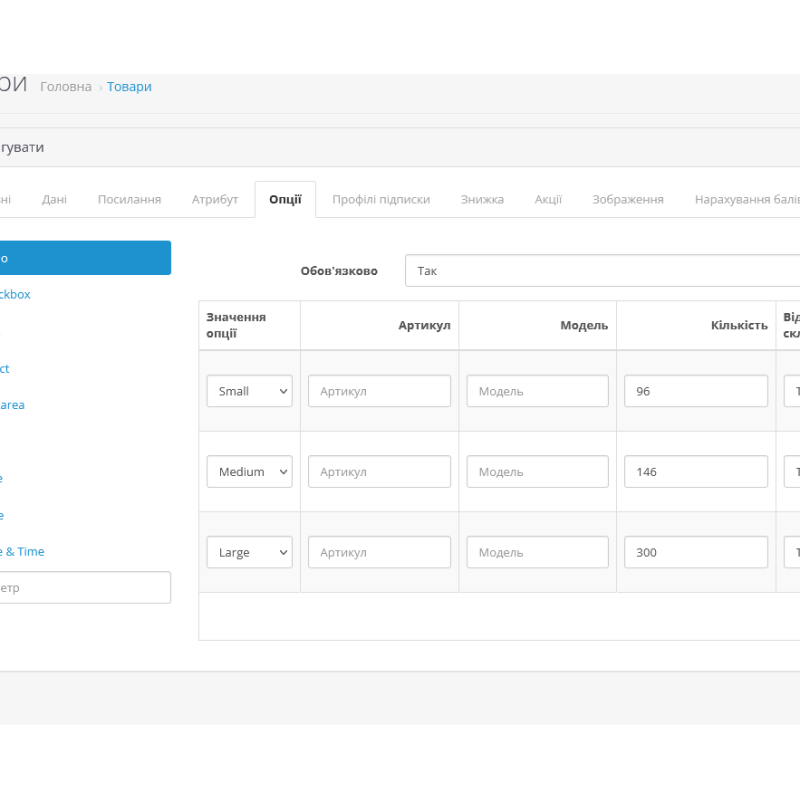The image size is (800, 800).
Task: Switch to the Посилання tab
Action: (129, 199)
